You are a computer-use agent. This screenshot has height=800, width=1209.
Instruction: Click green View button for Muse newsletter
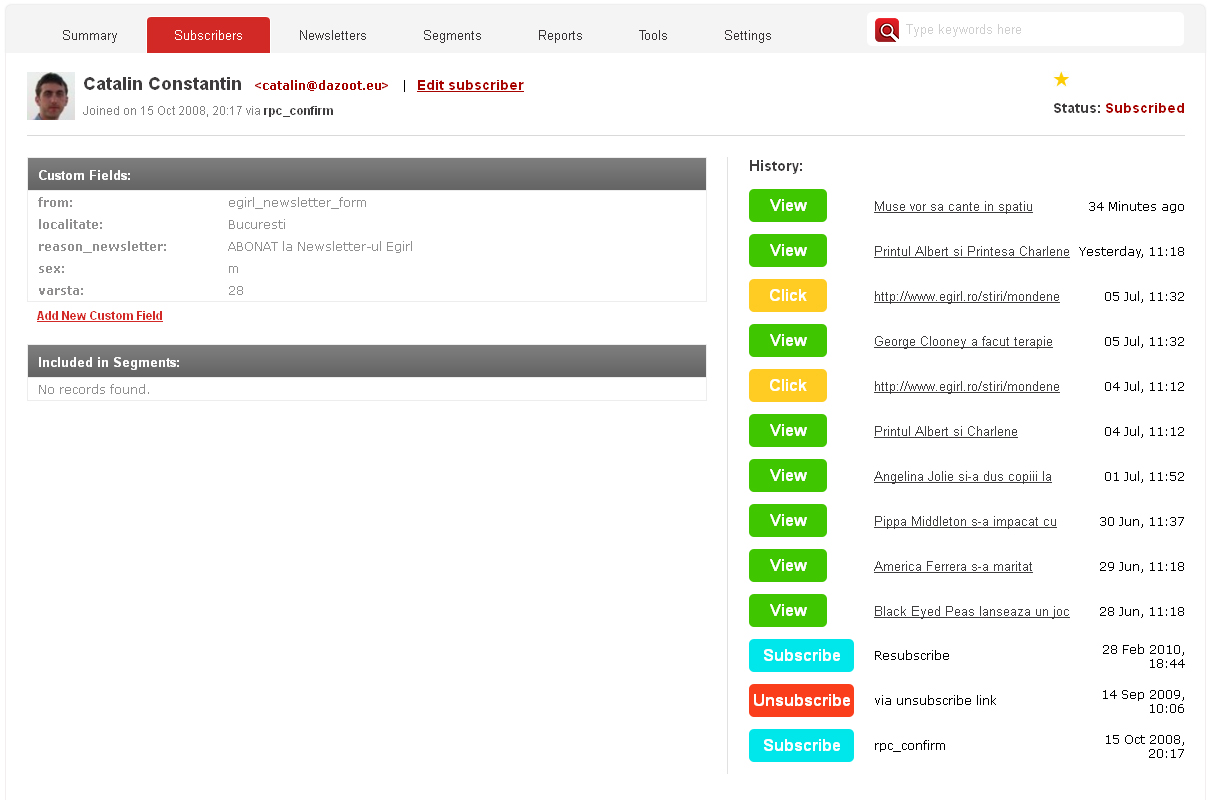(788, 206)
